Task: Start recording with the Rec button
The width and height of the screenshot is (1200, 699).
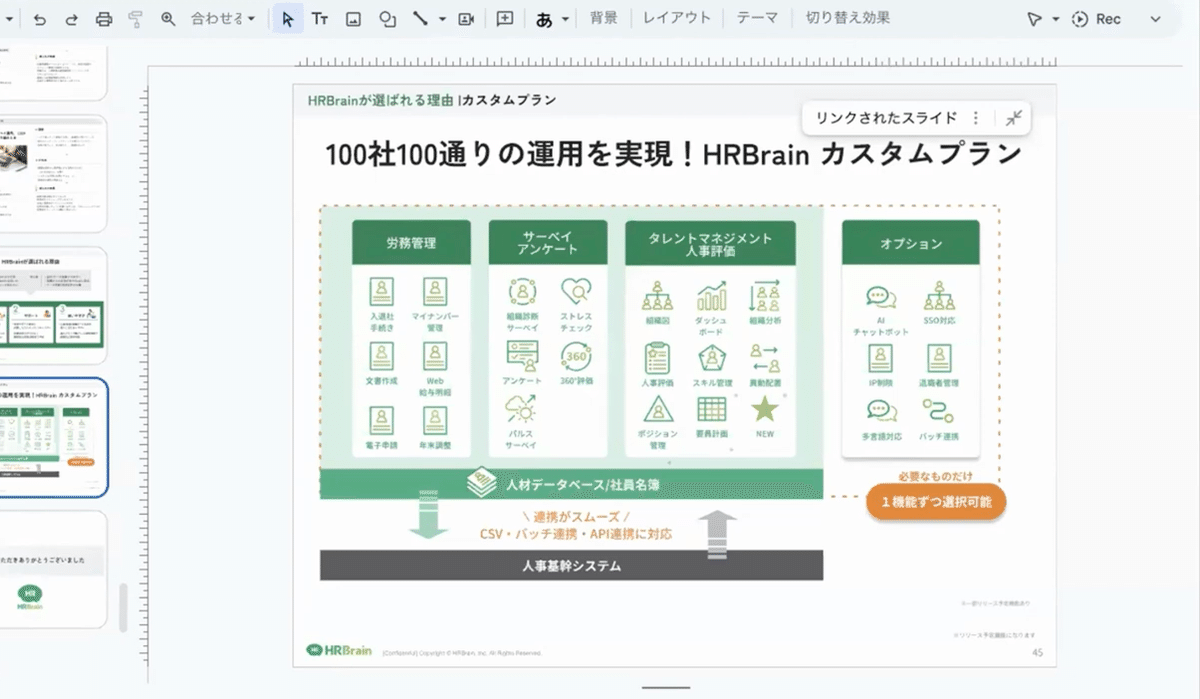Action: pyautogui.click(x=1097, y=19)
